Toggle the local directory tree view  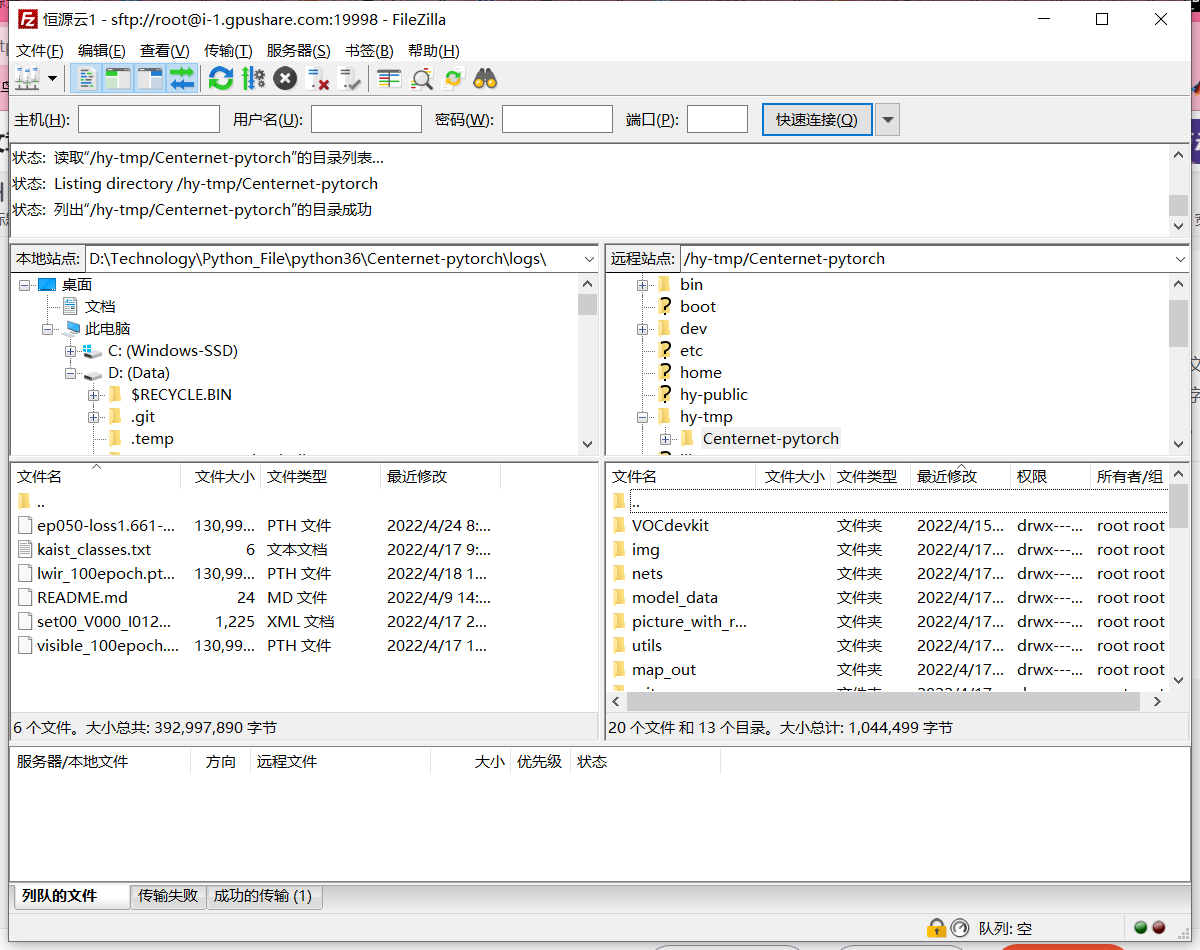click(117, 78)
